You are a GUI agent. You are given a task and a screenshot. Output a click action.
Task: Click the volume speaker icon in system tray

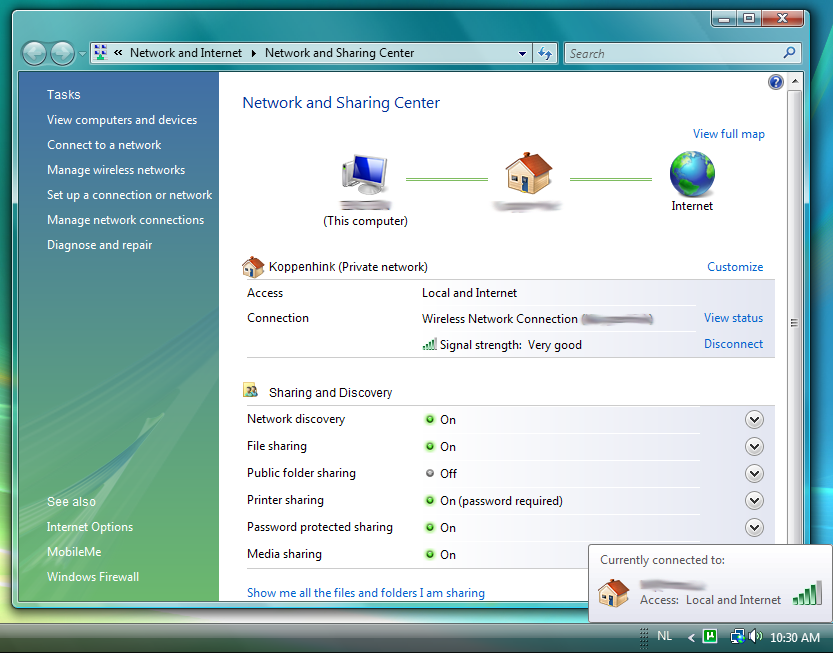pyautogui.click(x=755, y=636)
